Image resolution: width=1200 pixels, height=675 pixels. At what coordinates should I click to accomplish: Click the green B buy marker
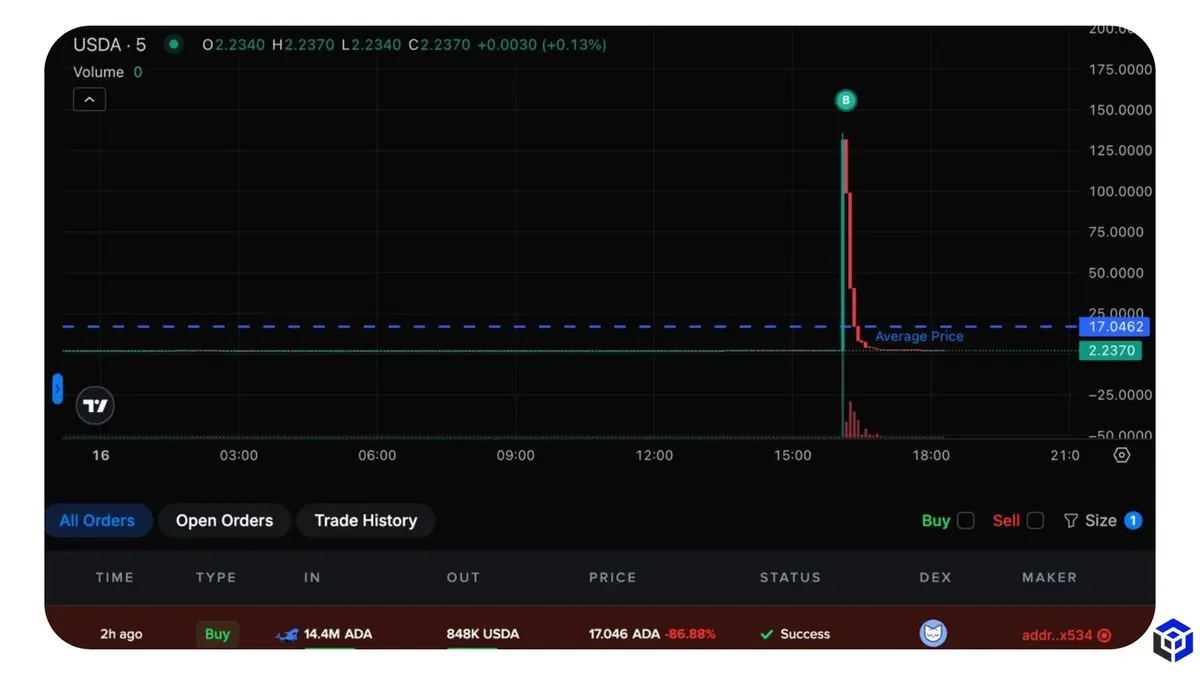pos(846,100)
